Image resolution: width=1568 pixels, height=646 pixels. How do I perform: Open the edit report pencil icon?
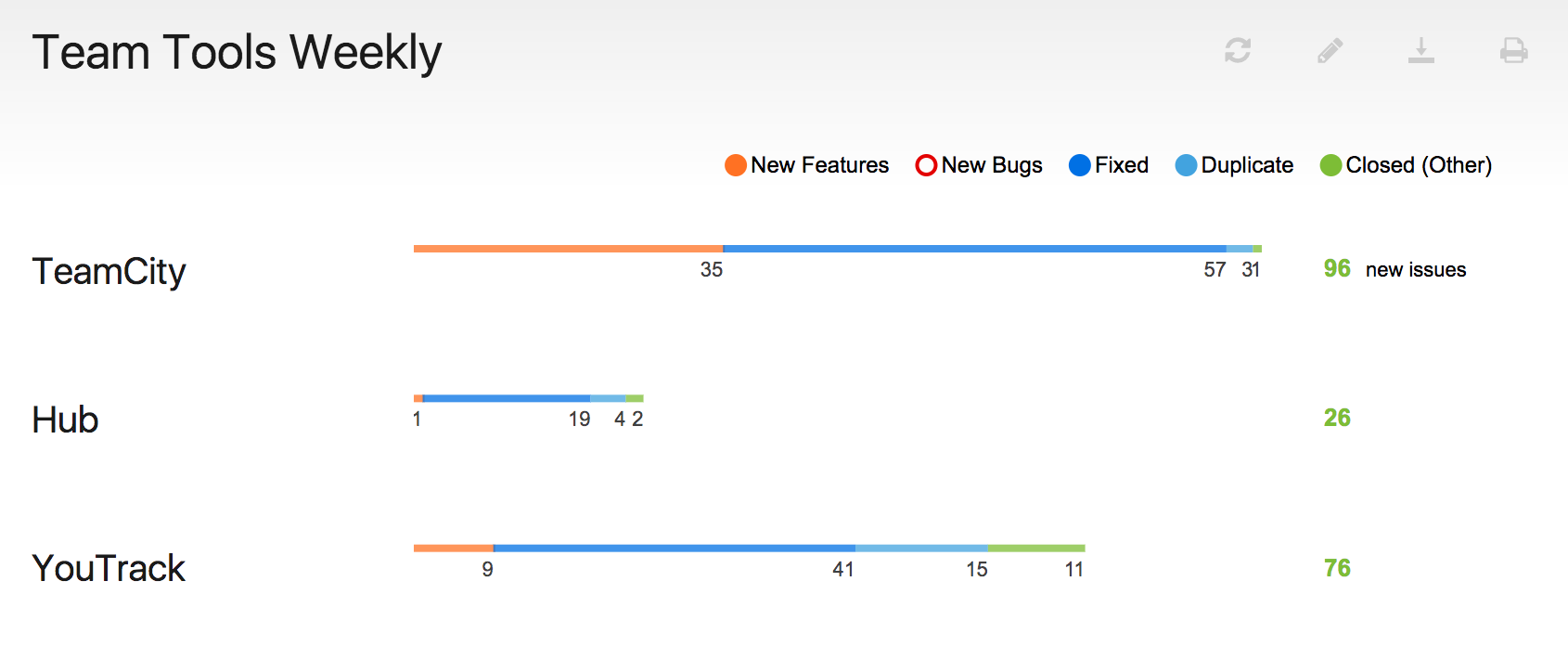pyautogui.click(x=1330, y=50)
